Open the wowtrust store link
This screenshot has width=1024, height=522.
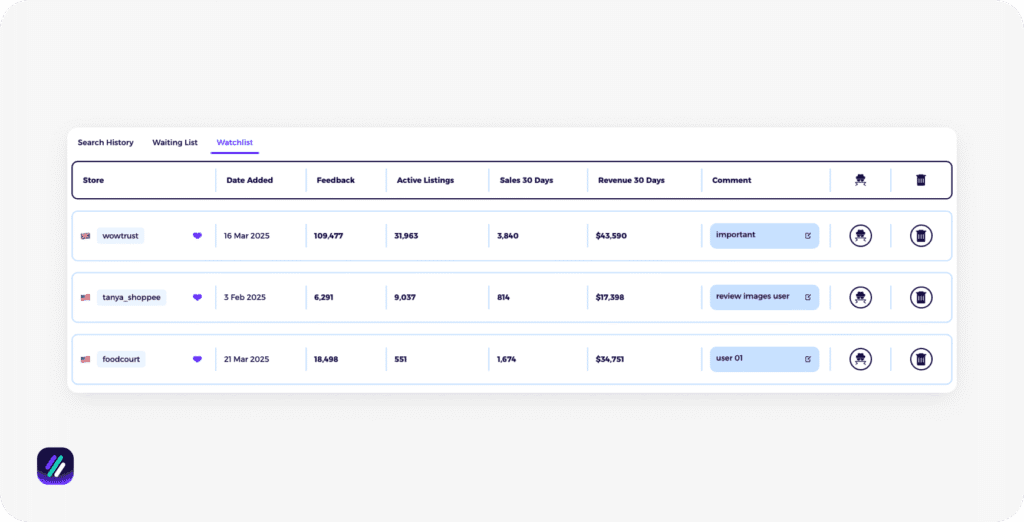click(x=121, y=236)
